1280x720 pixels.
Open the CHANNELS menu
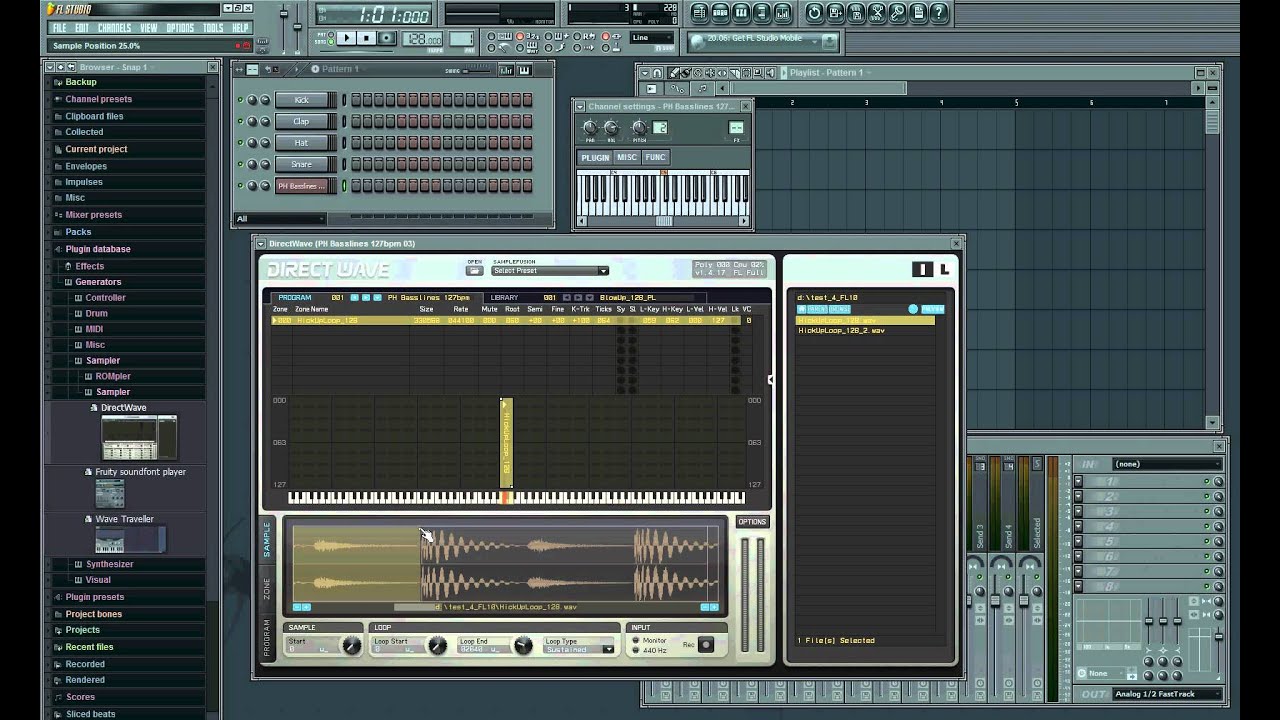[x=115, y=28]
